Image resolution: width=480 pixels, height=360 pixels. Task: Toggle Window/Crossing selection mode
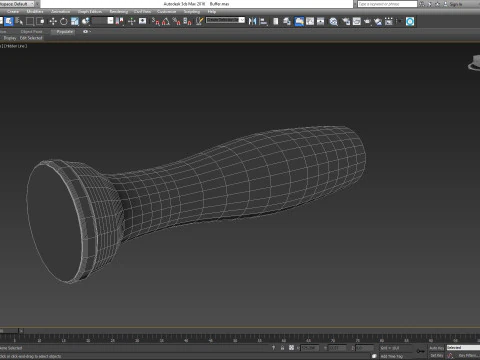(x=41, y=21)
